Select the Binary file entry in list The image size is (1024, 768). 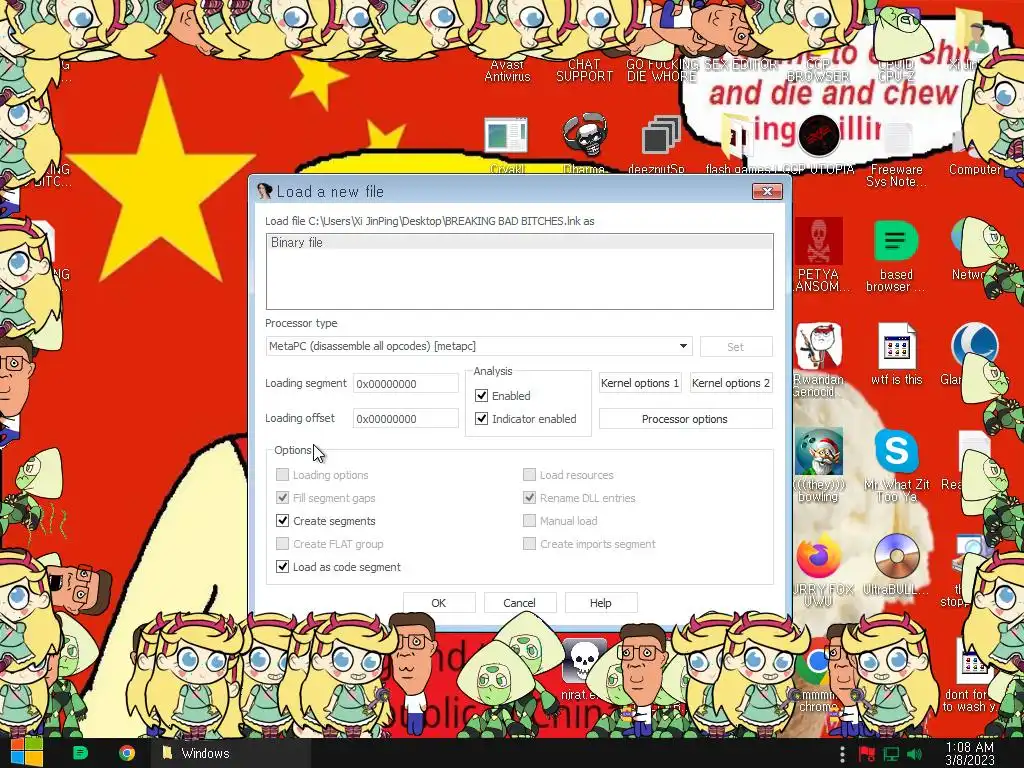[519, 242]
